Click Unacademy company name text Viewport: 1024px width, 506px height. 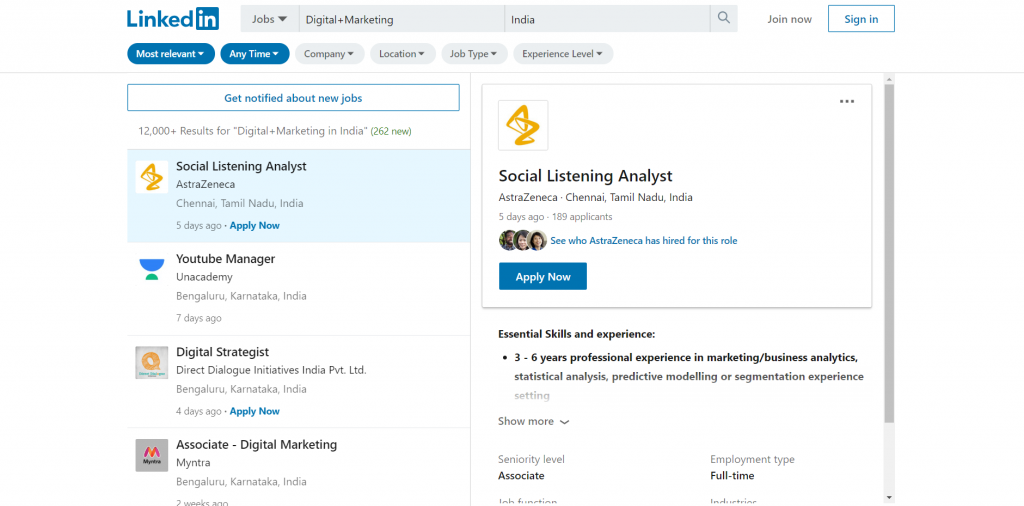click(x=204, y=277)
